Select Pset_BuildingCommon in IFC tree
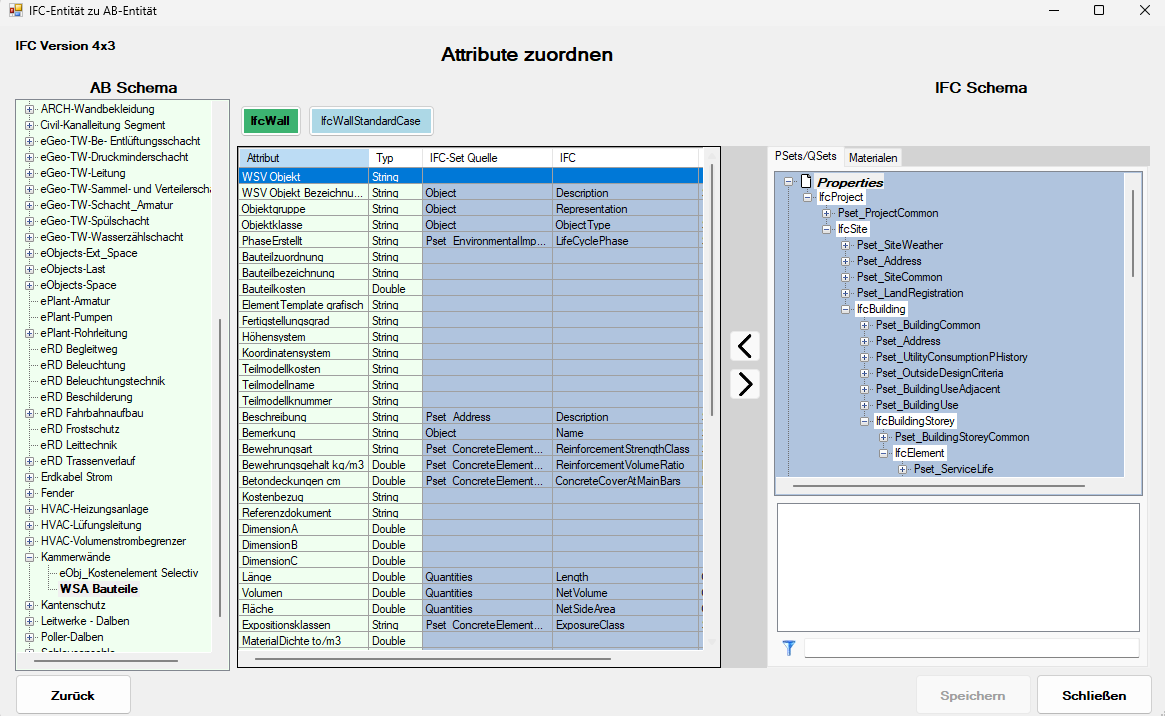The image size is (1165, 716). [928, 325]
